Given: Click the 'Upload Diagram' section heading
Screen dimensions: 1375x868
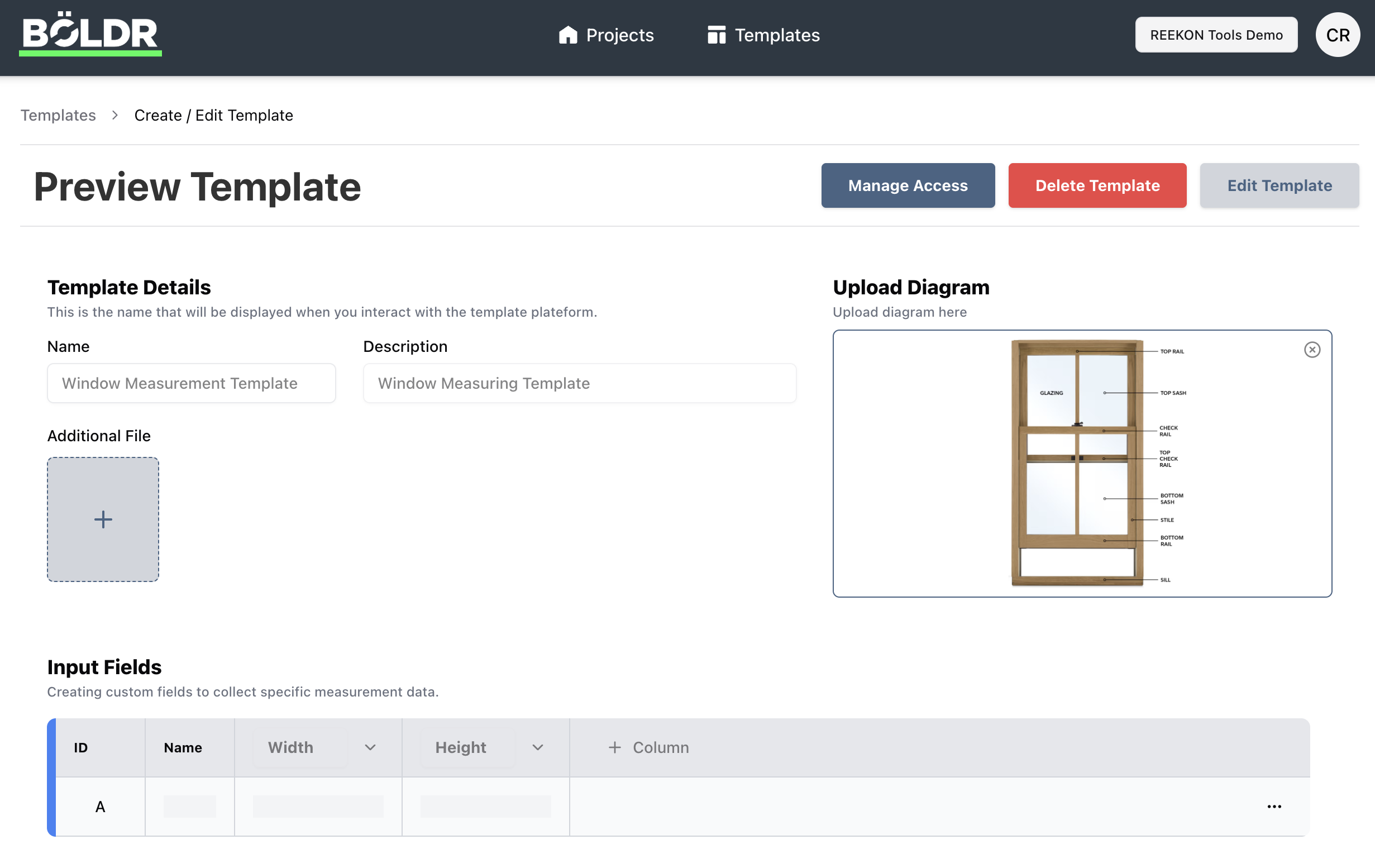Looking at the screenshot, I should pos(911,287).
